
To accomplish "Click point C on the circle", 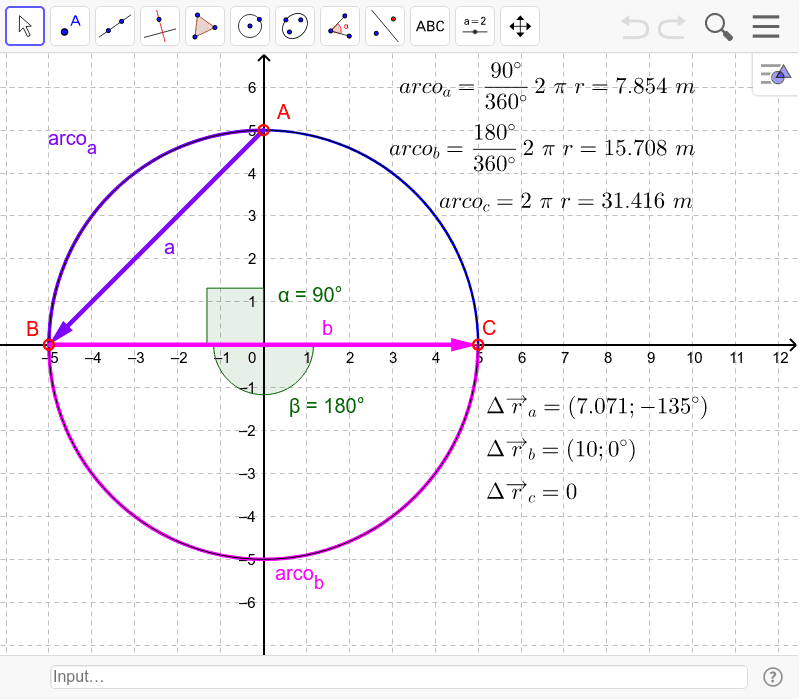I will click(x=478, y=345).
